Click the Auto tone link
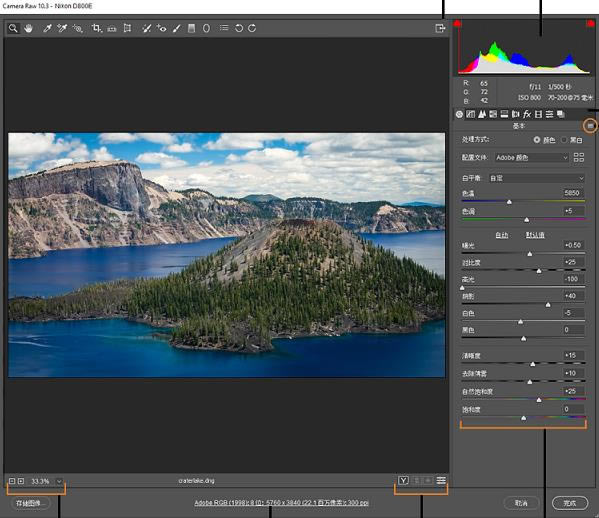The image size is (599, 518). pyautogui.click(x=502, y=235)
